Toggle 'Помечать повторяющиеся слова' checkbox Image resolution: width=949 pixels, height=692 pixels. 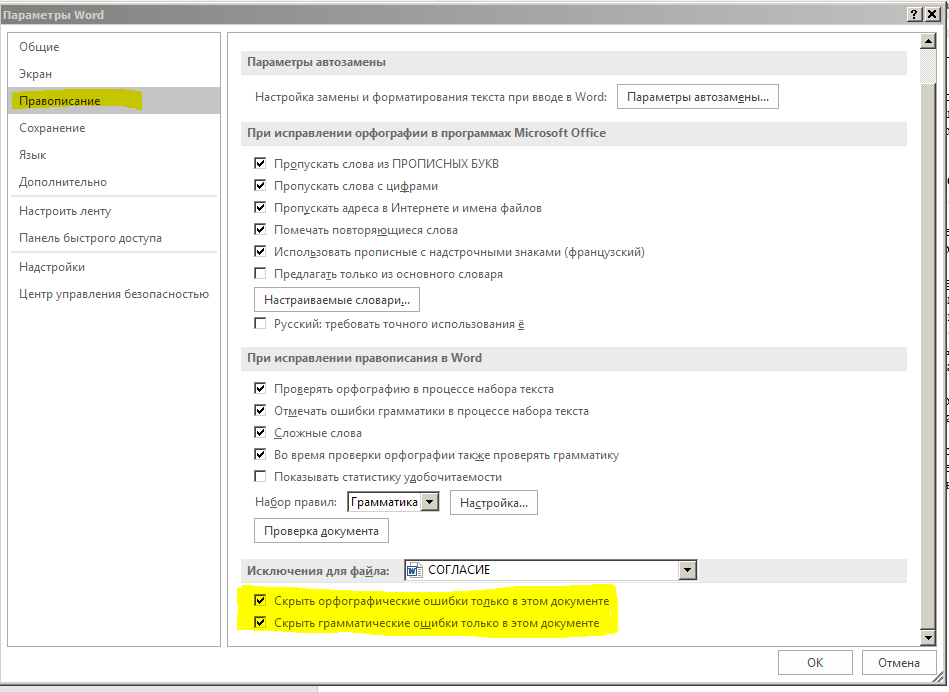260,230
